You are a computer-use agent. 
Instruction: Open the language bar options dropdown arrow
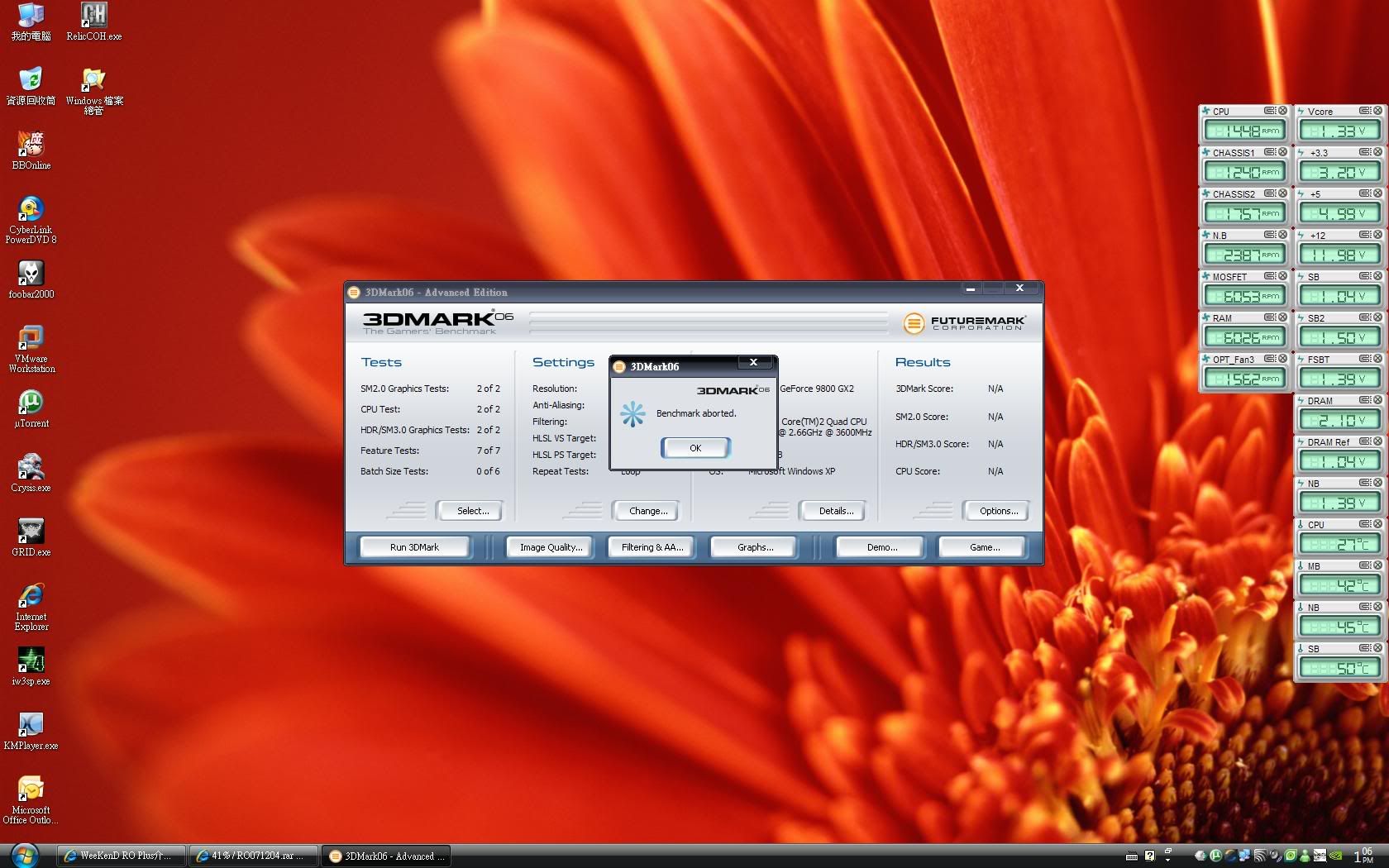click(x=1168, y=861)
